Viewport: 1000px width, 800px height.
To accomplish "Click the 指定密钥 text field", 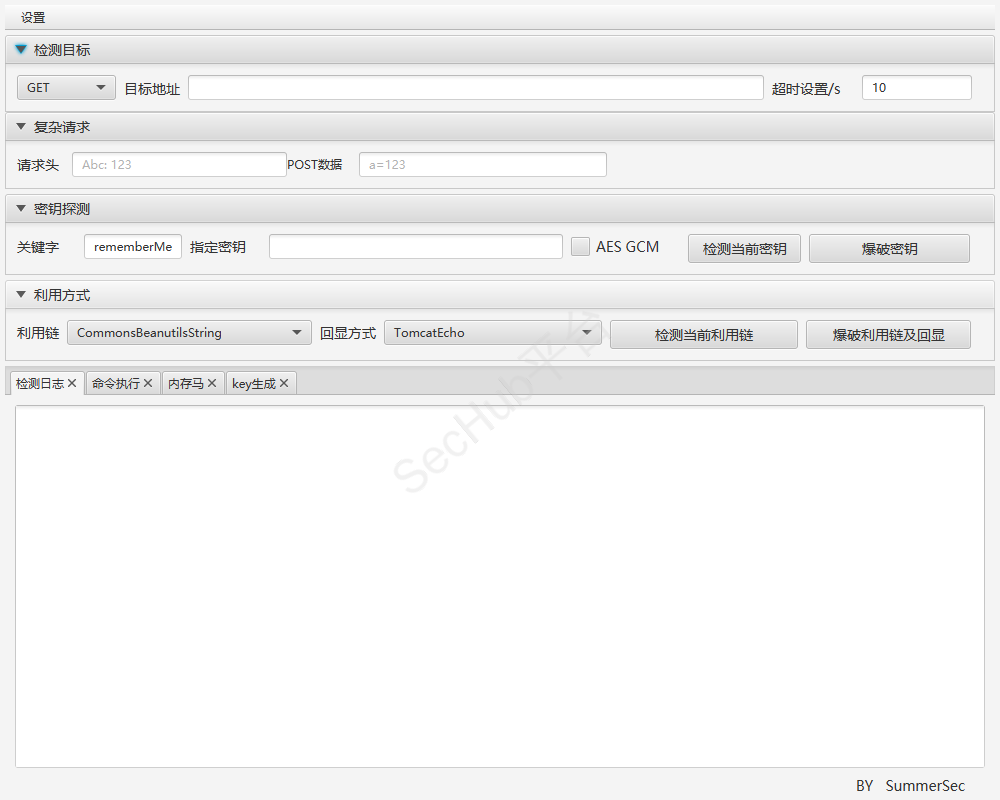I will pyautogui.click(x=415, y=247).
